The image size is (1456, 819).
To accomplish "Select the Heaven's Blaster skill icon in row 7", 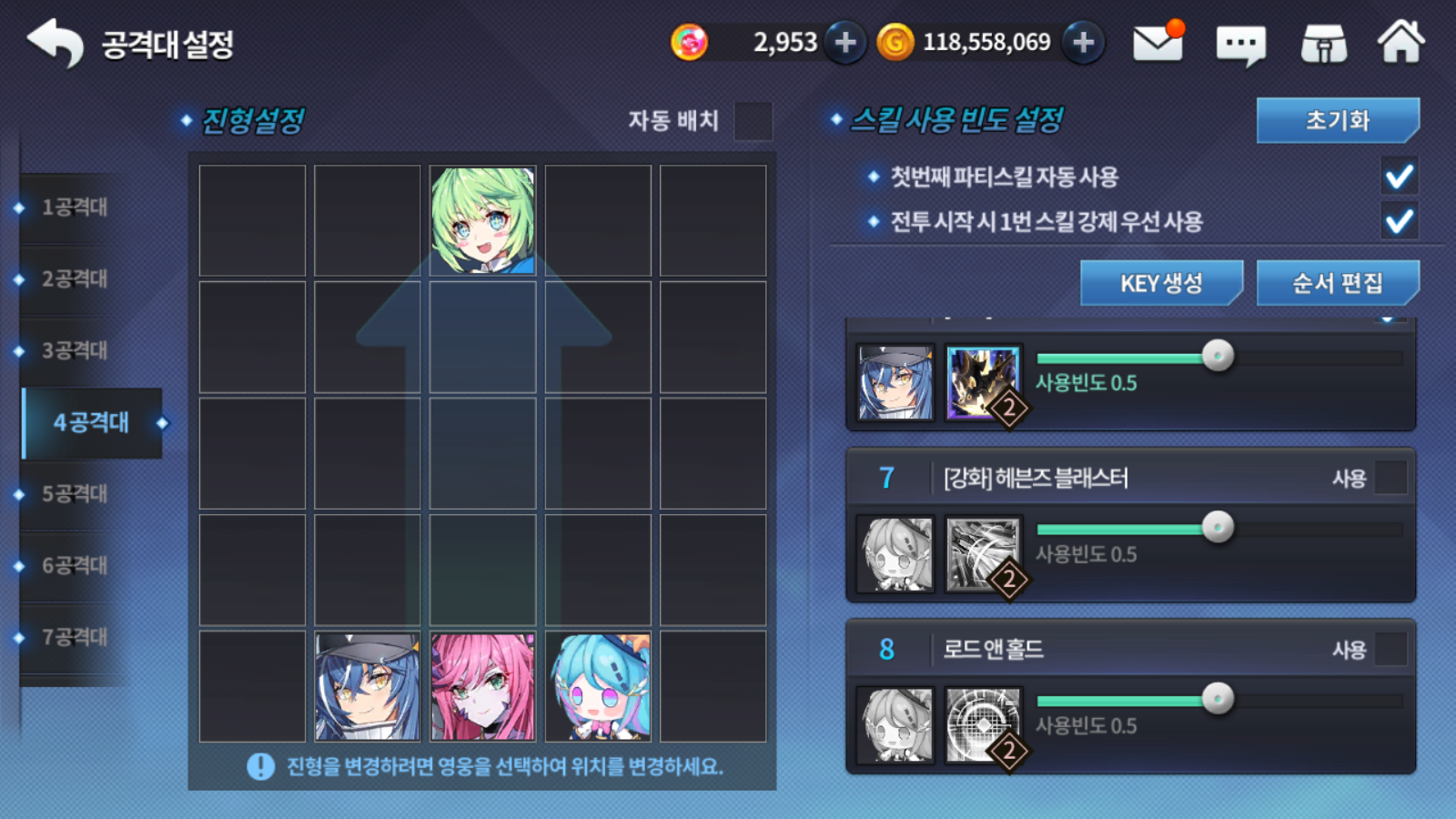I will [x=983, y=554].
